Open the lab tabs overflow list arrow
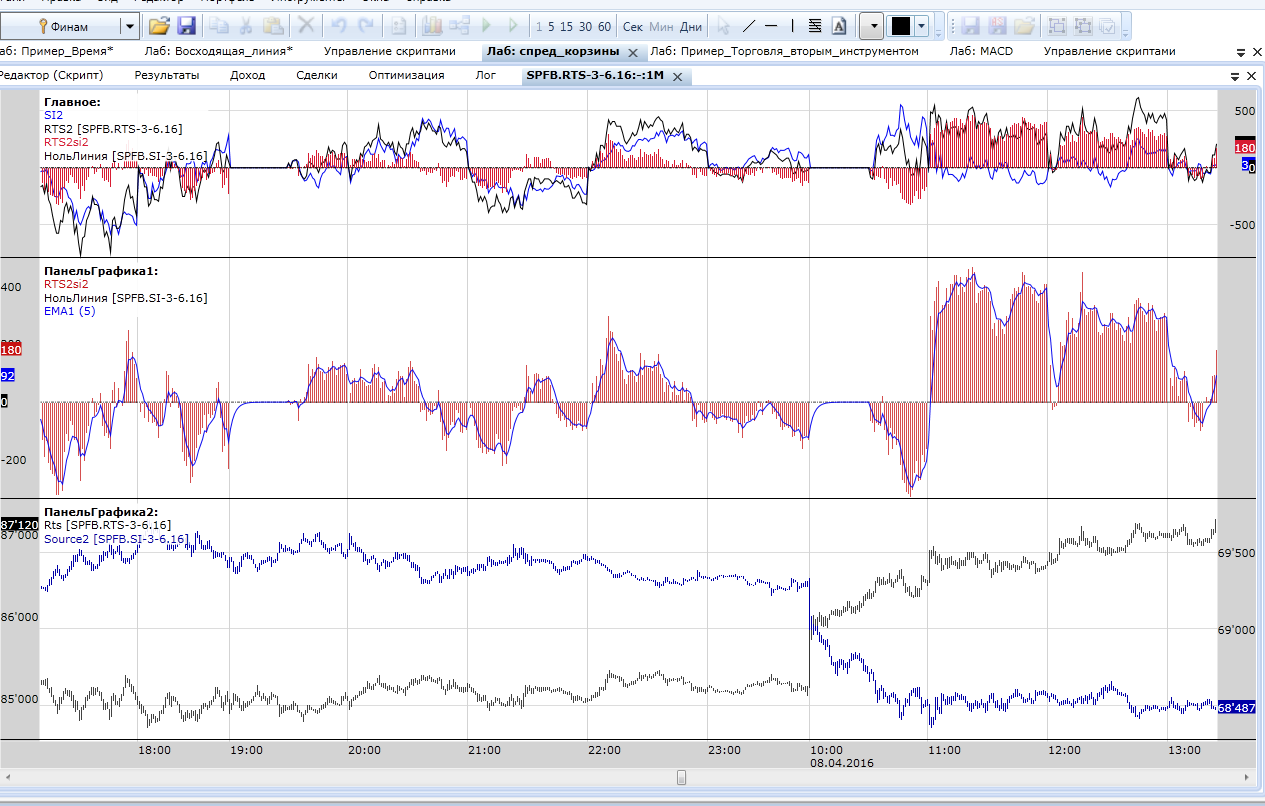Image resolution: width=1265 pixels, height=806 pixels. tap(1239, 52)
